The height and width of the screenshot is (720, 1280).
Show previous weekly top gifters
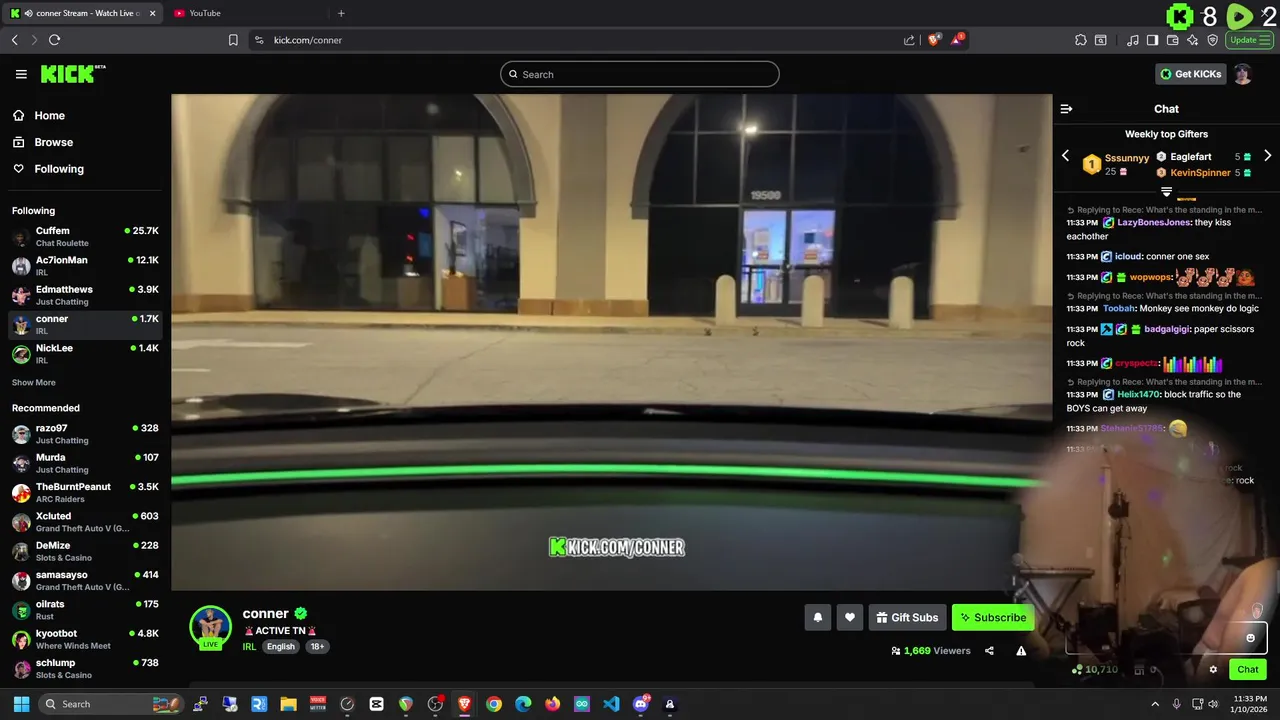pos(1065,156)
